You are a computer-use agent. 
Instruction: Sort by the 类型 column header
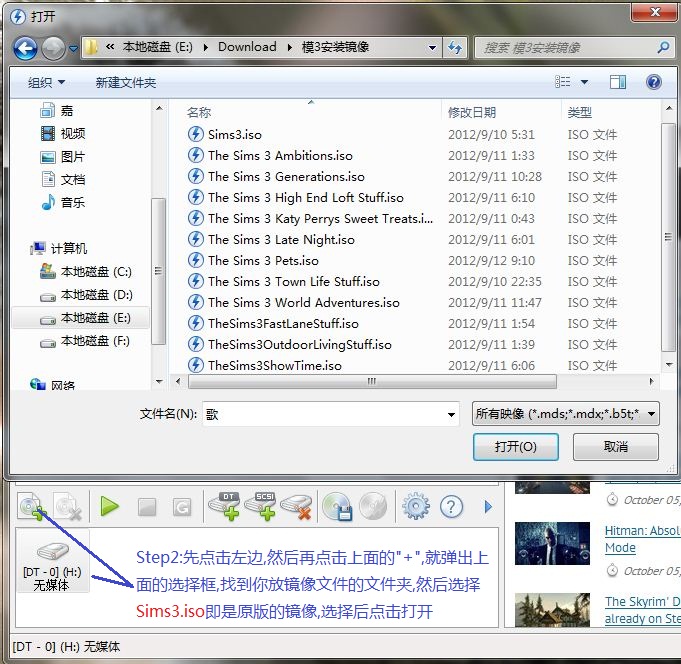point(579,112)
